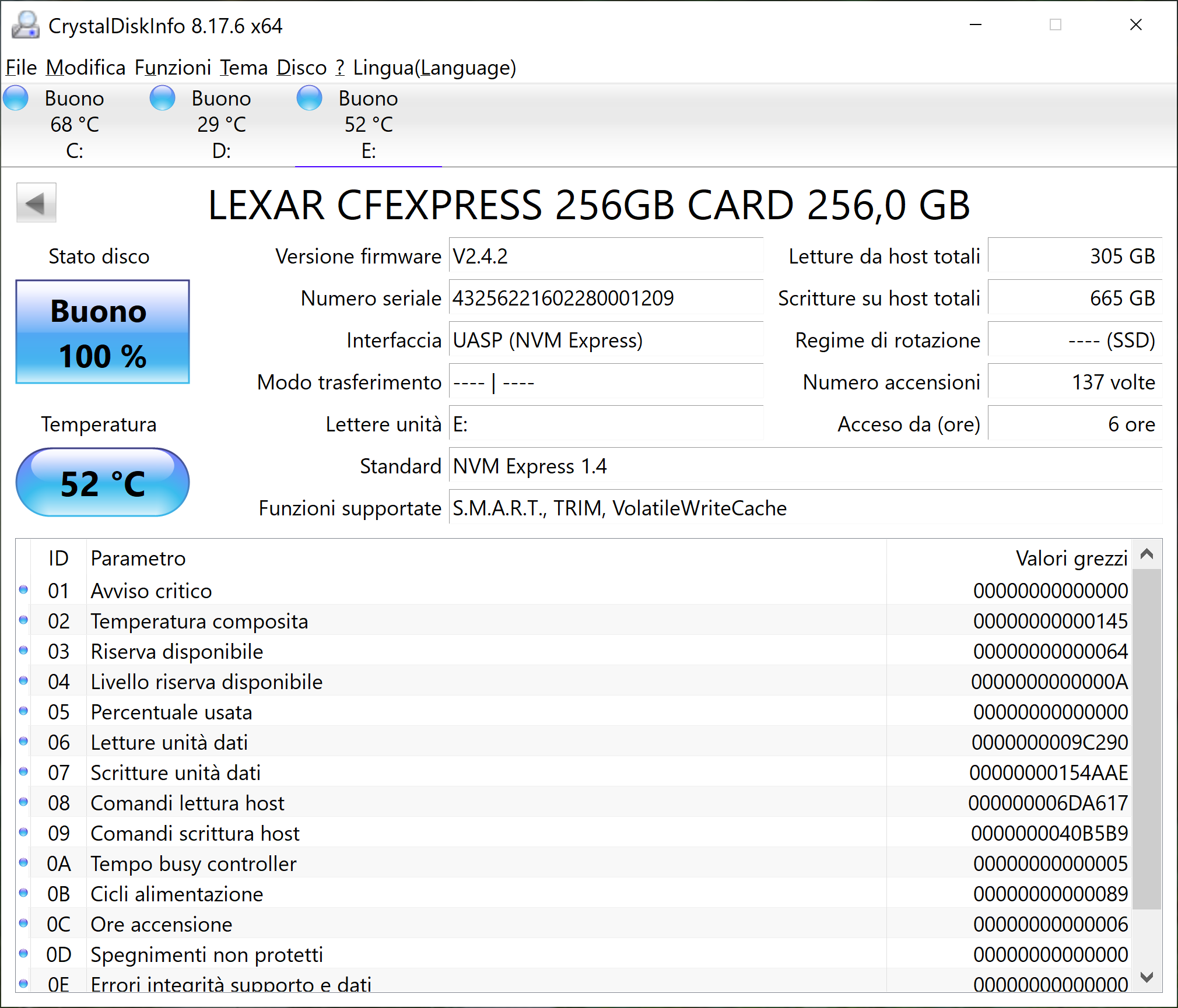Viewport: 1178px width, 1008px height.
Task: Click status dot for Percentuale usata row
Action: [x=23, y=711]
